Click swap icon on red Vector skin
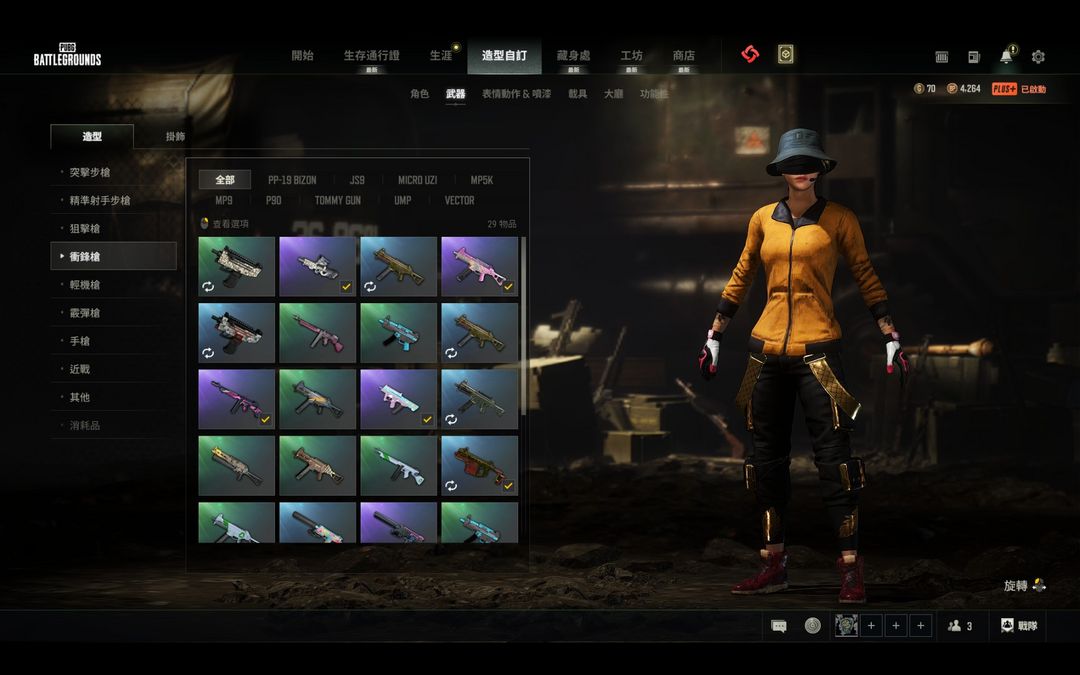The width and height of the screenshot is (1080, 675). (451, 486)
